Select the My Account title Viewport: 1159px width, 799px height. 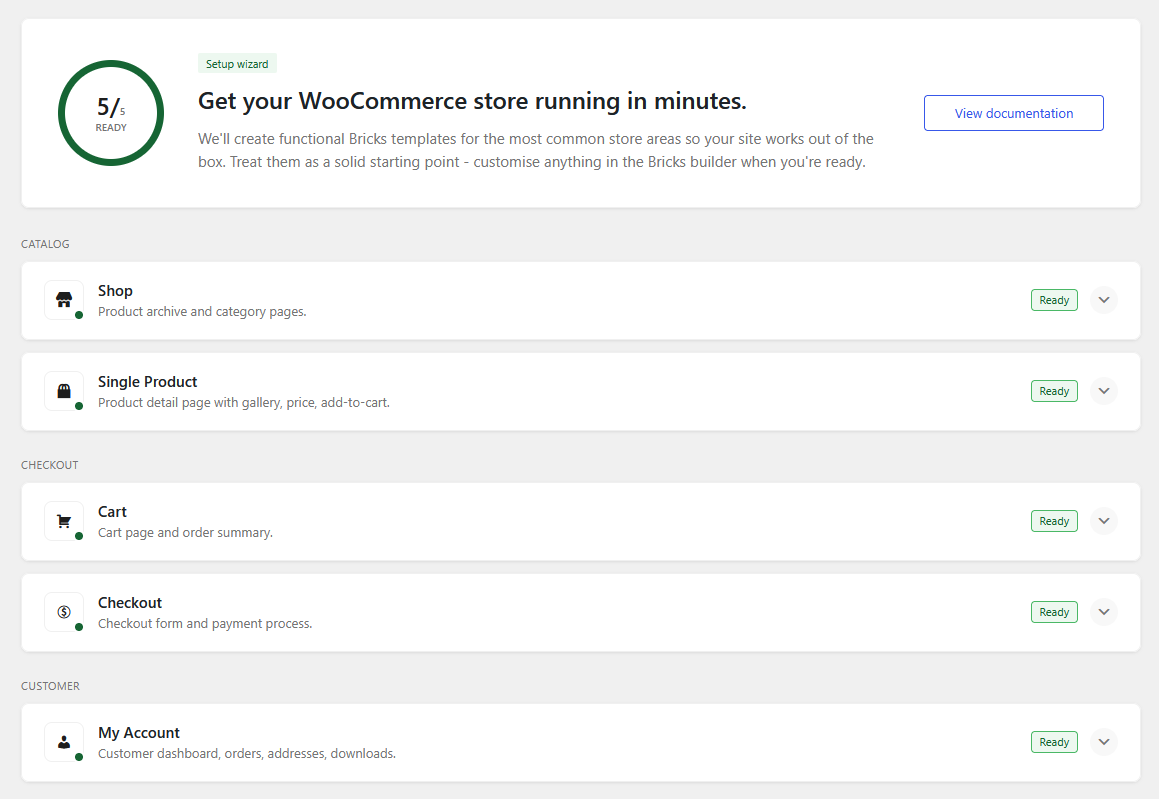(x=139, y=733)
